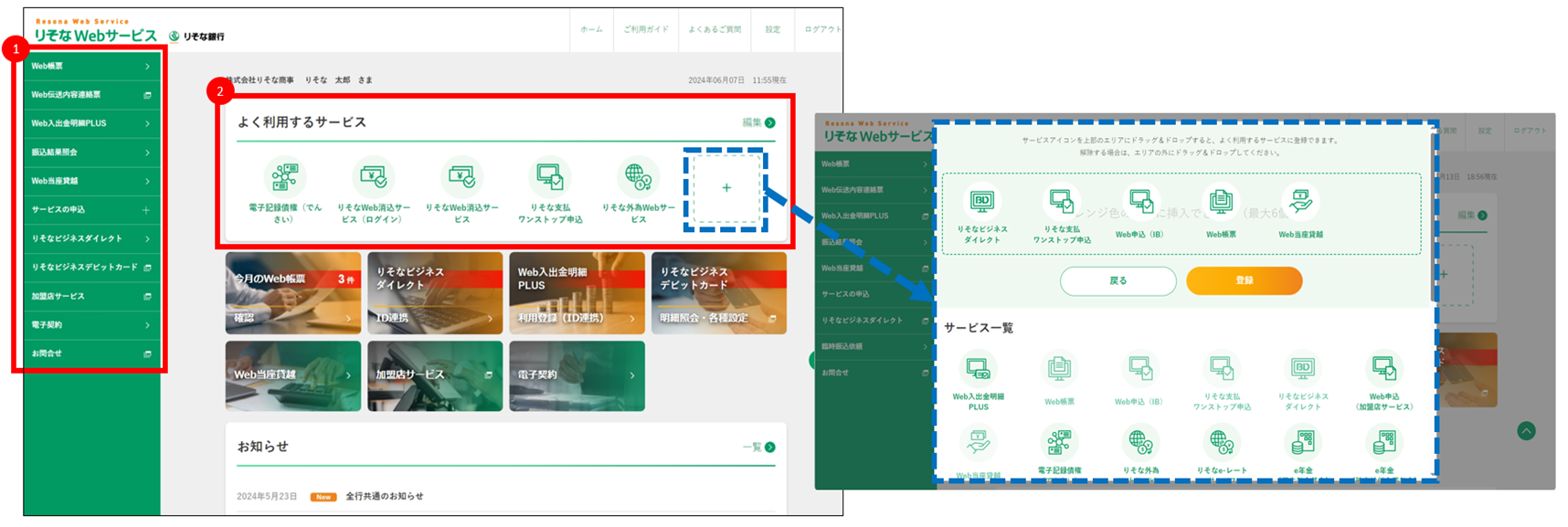This screenshot has width=1568, height=527.
Task: Pick Web申込（加盟店サービス）icon in サービス一覧
Action: (1384, 369)
